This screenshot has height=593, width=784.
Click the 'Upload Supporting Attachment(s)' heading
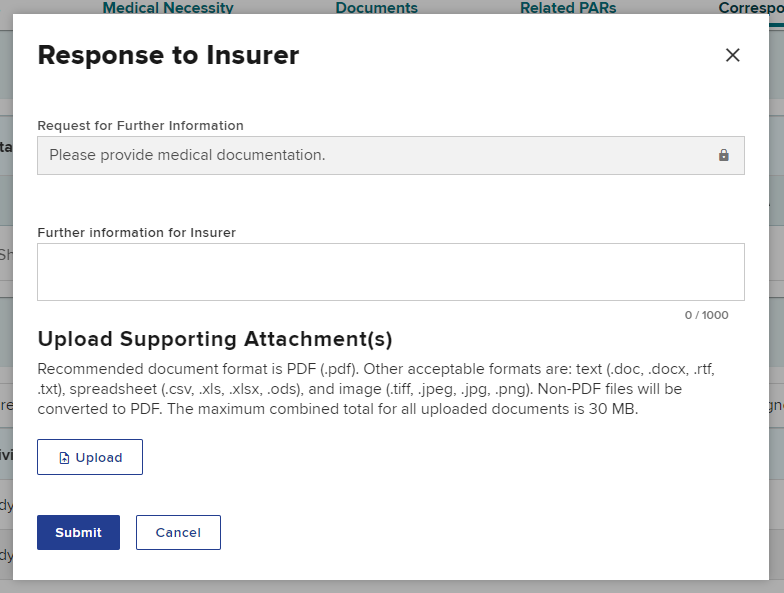tap(214, 338)
